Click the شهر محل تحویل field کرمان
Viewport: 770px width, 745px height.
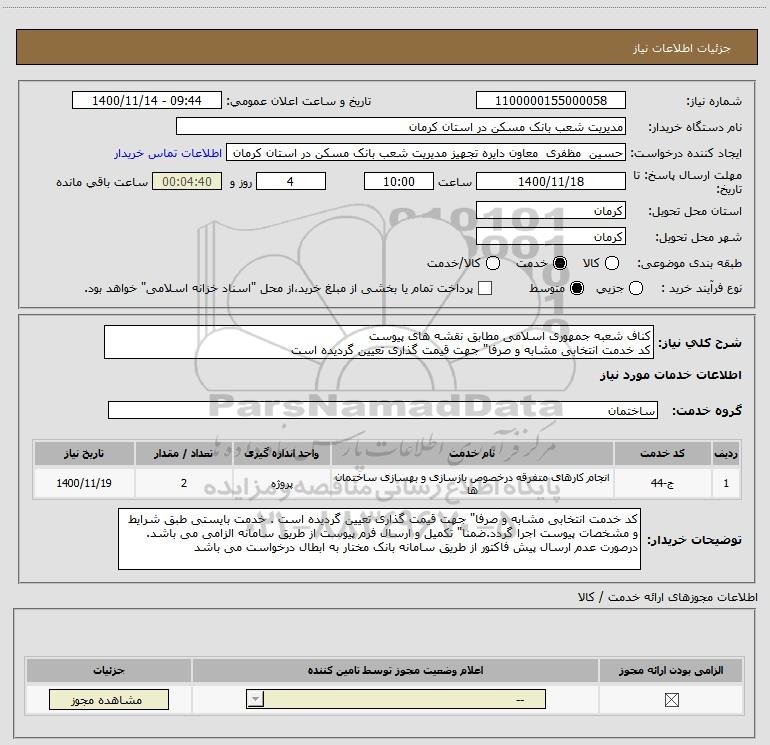pyautogui.click(x=551, y=237)
